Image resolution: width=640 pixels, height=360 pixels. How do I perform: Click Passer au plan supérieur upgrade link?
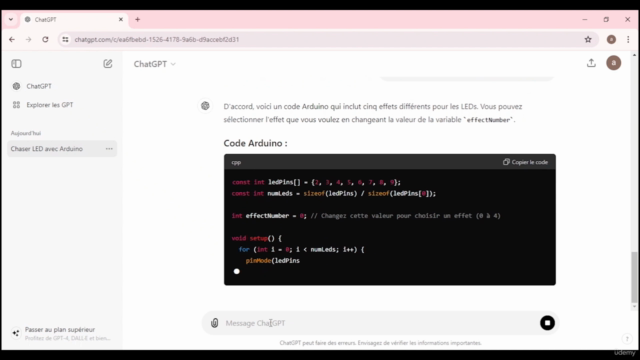[62, 333]
